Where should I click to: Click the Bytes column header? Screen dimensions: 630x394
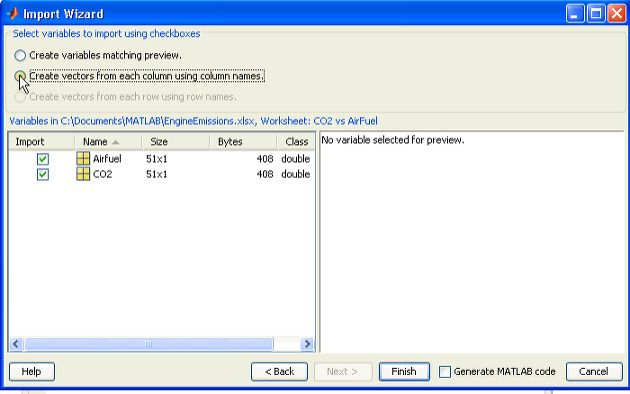point(243,142)
